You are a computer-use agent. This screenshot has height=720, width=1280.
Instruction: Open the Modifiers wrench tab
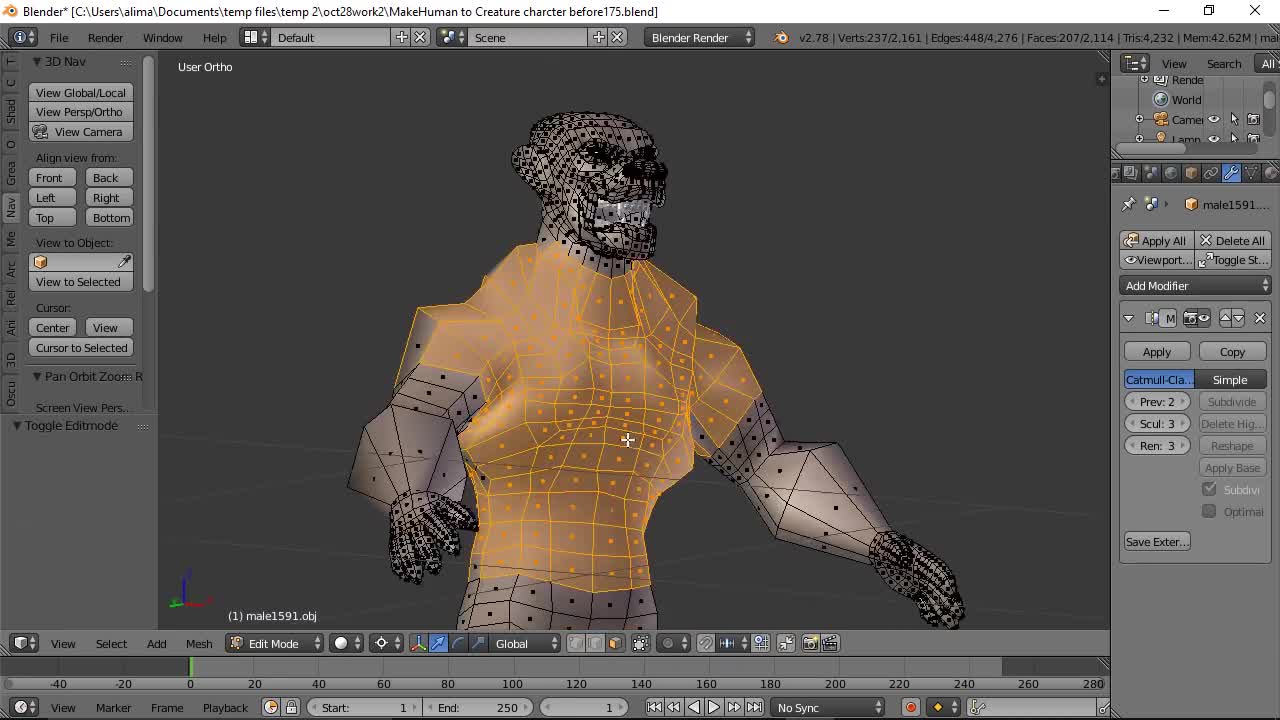pyautogui.click(x=1231, y=173)
